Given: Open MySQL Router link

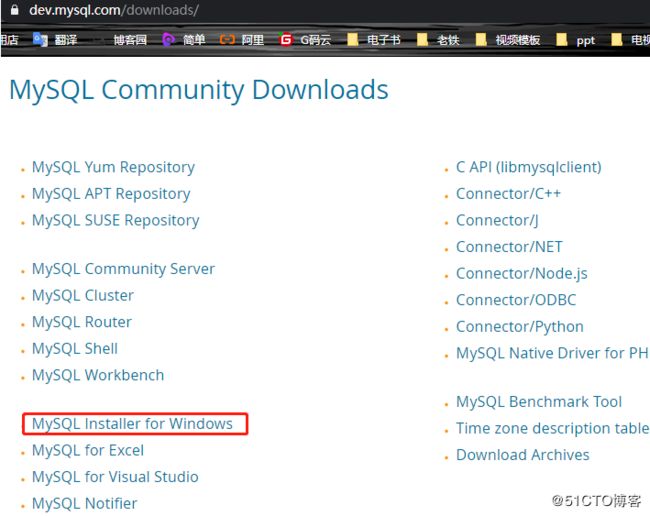Looking at the screenshot, I should click(82, 322).
